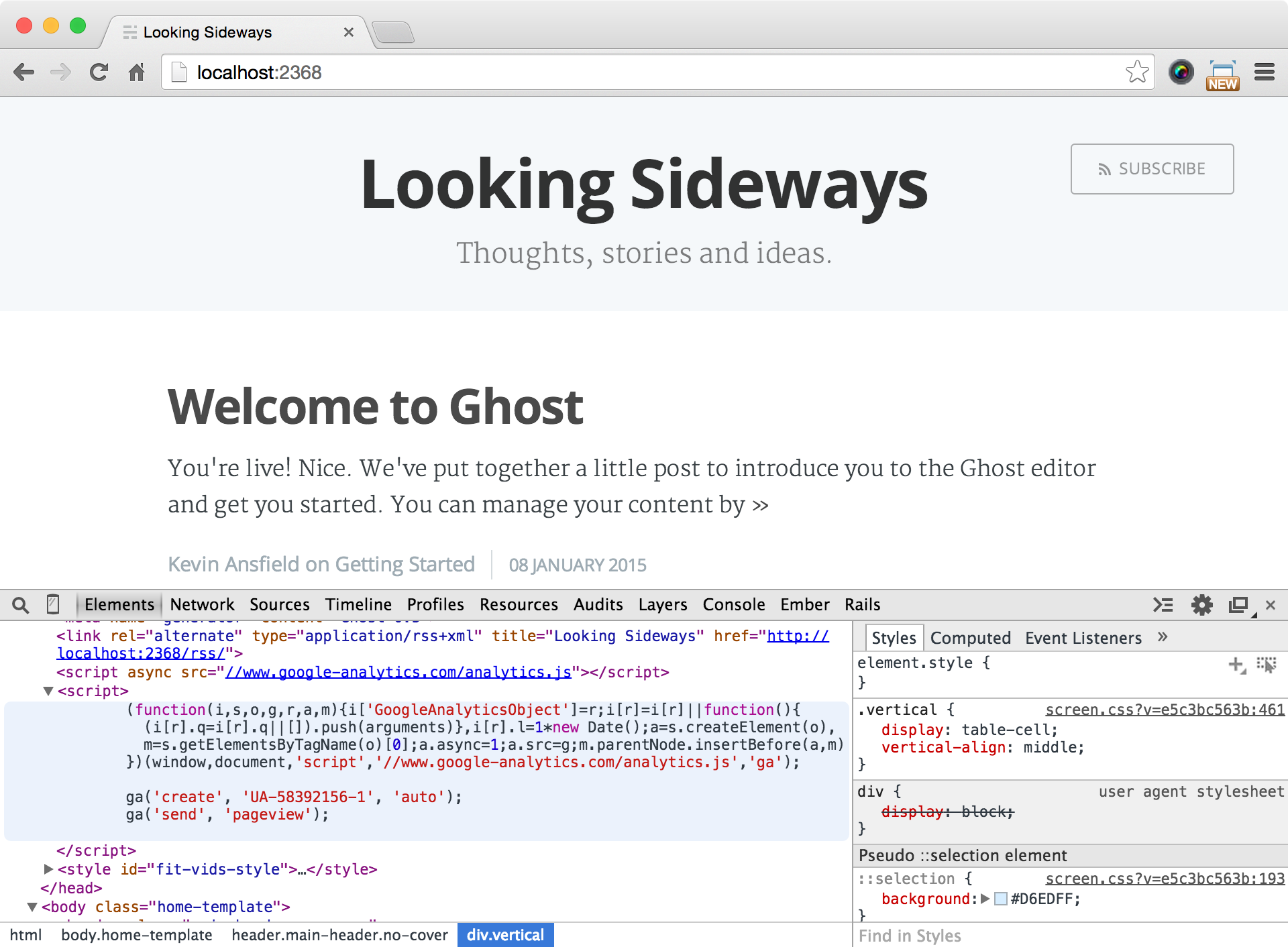
Task: Click the read more » link
Action: pos(760,505)
